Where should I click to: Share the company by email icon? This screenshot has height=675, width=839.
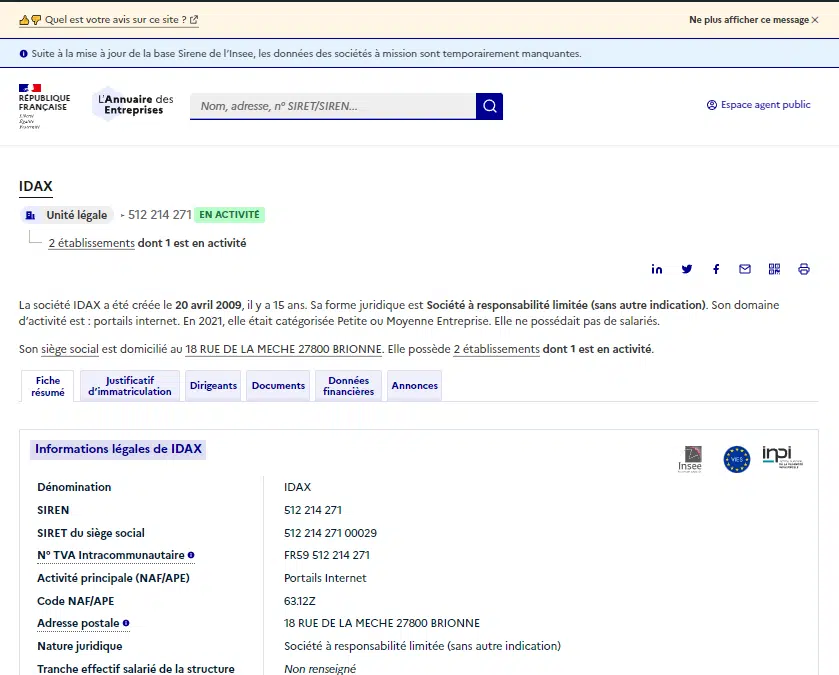point(745,269)
